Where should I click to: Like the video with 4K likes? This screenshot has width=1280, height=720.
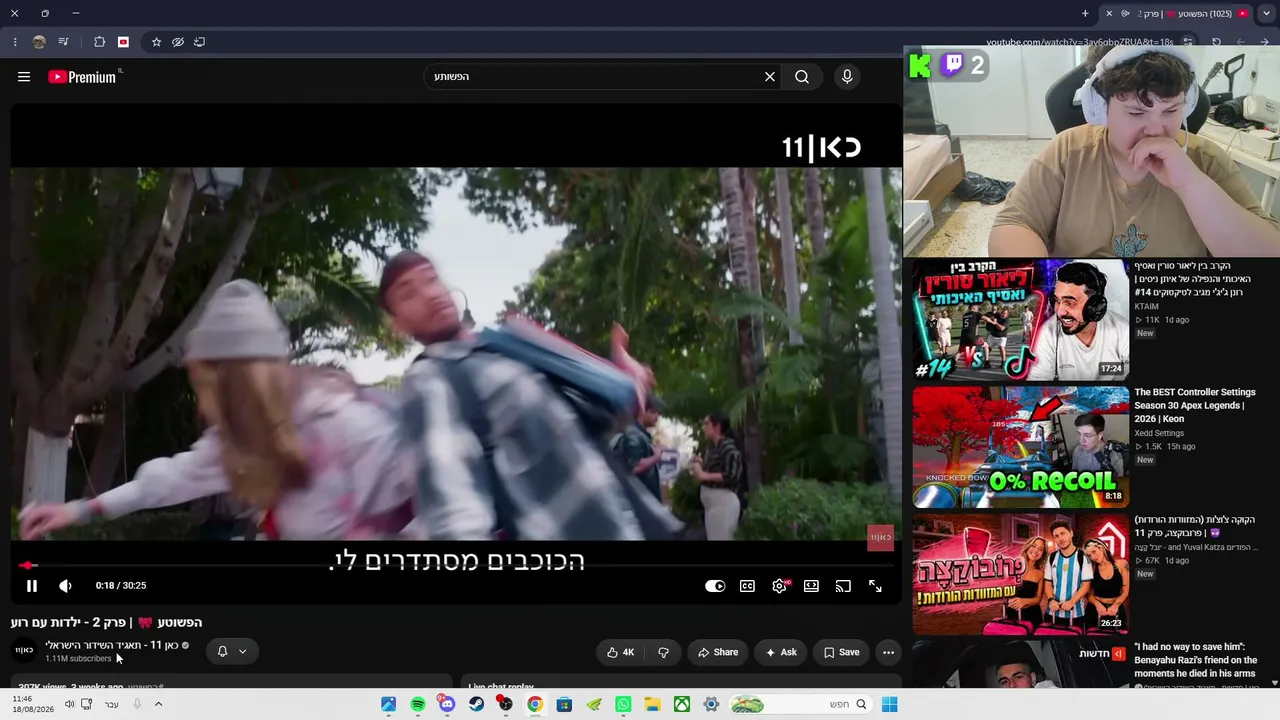[x=620, y=652]
